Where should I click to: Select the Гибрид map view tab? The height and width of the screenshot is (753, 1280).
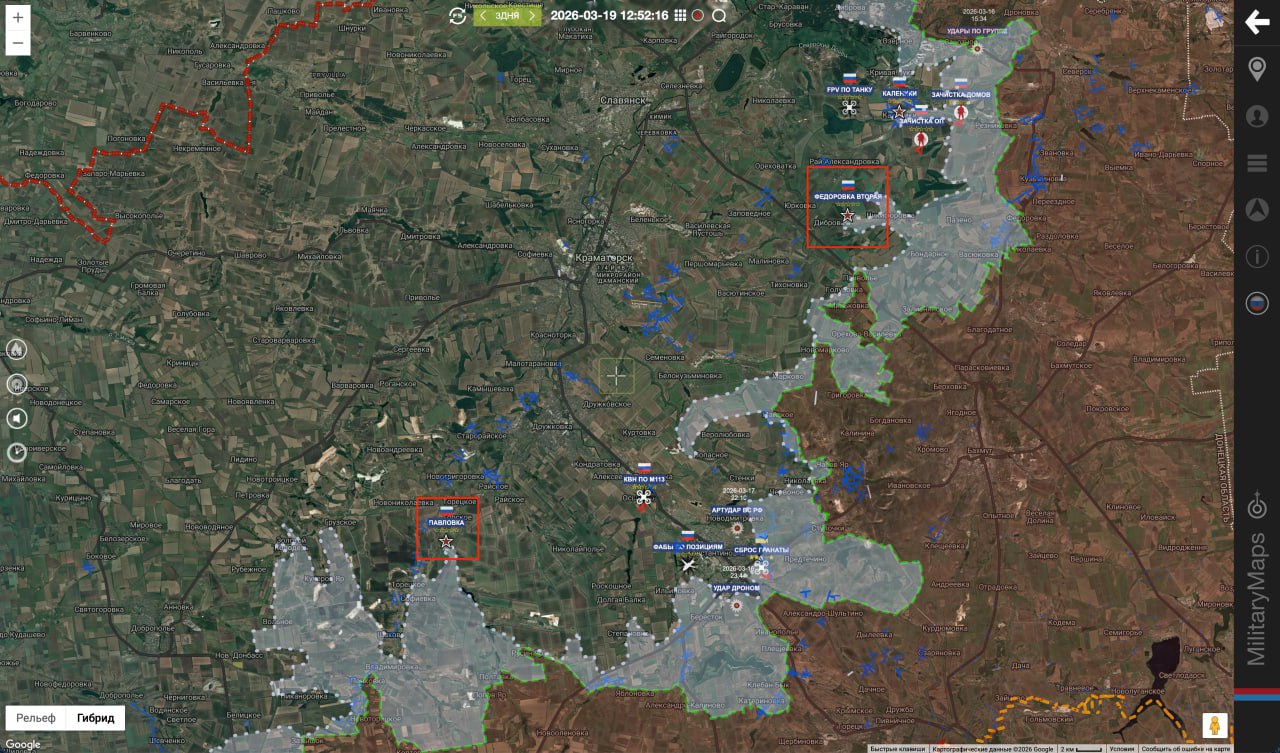pos(96,718)
